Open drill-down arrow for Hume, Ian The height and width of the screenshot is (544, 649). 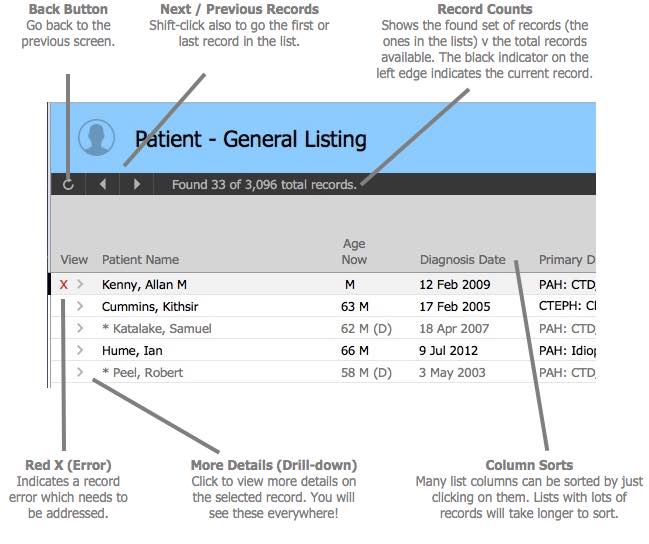(80, 351)
